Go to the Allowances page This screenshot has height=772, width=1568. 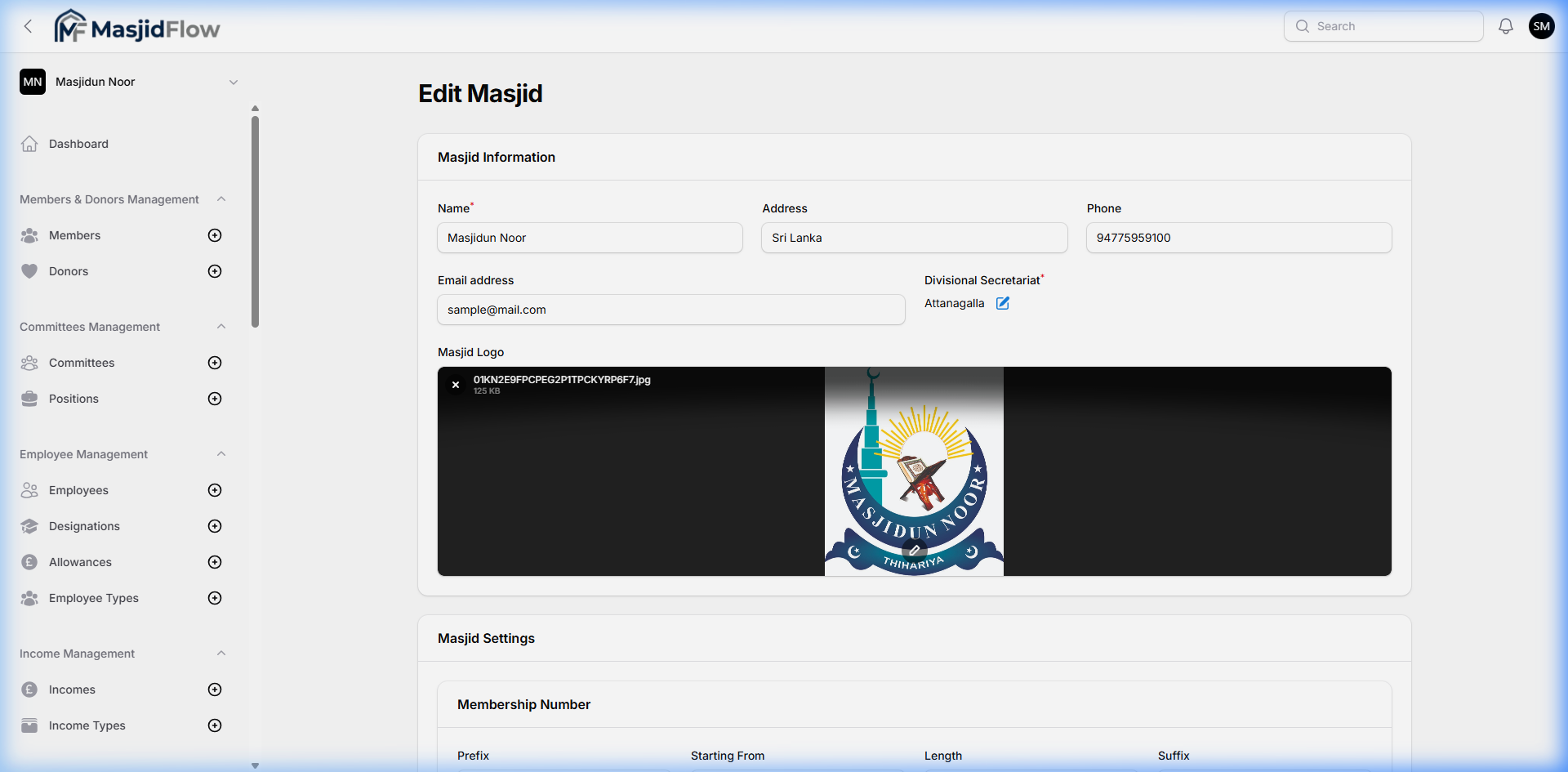[x=81, y=562]
